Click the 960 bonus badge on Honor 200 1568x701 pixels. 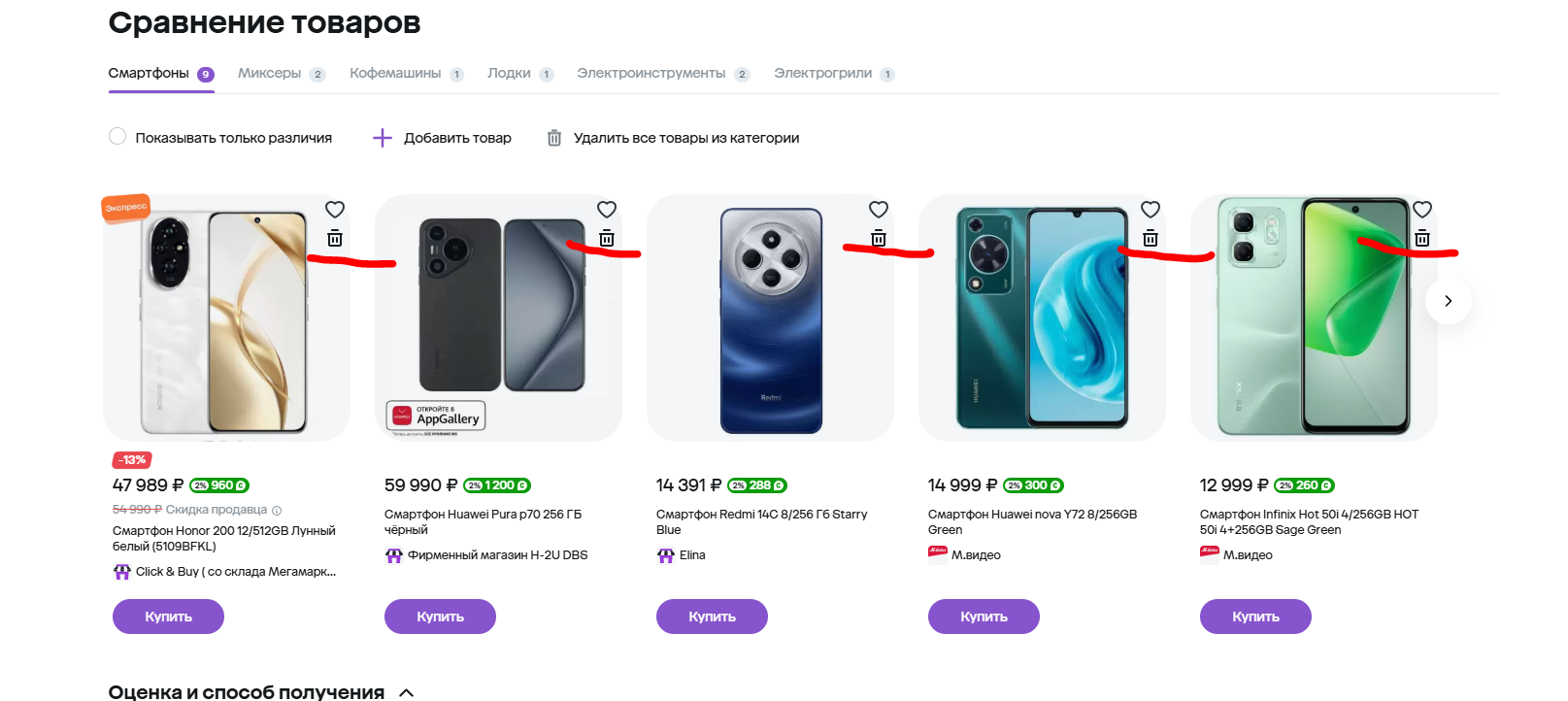(219, 485)
